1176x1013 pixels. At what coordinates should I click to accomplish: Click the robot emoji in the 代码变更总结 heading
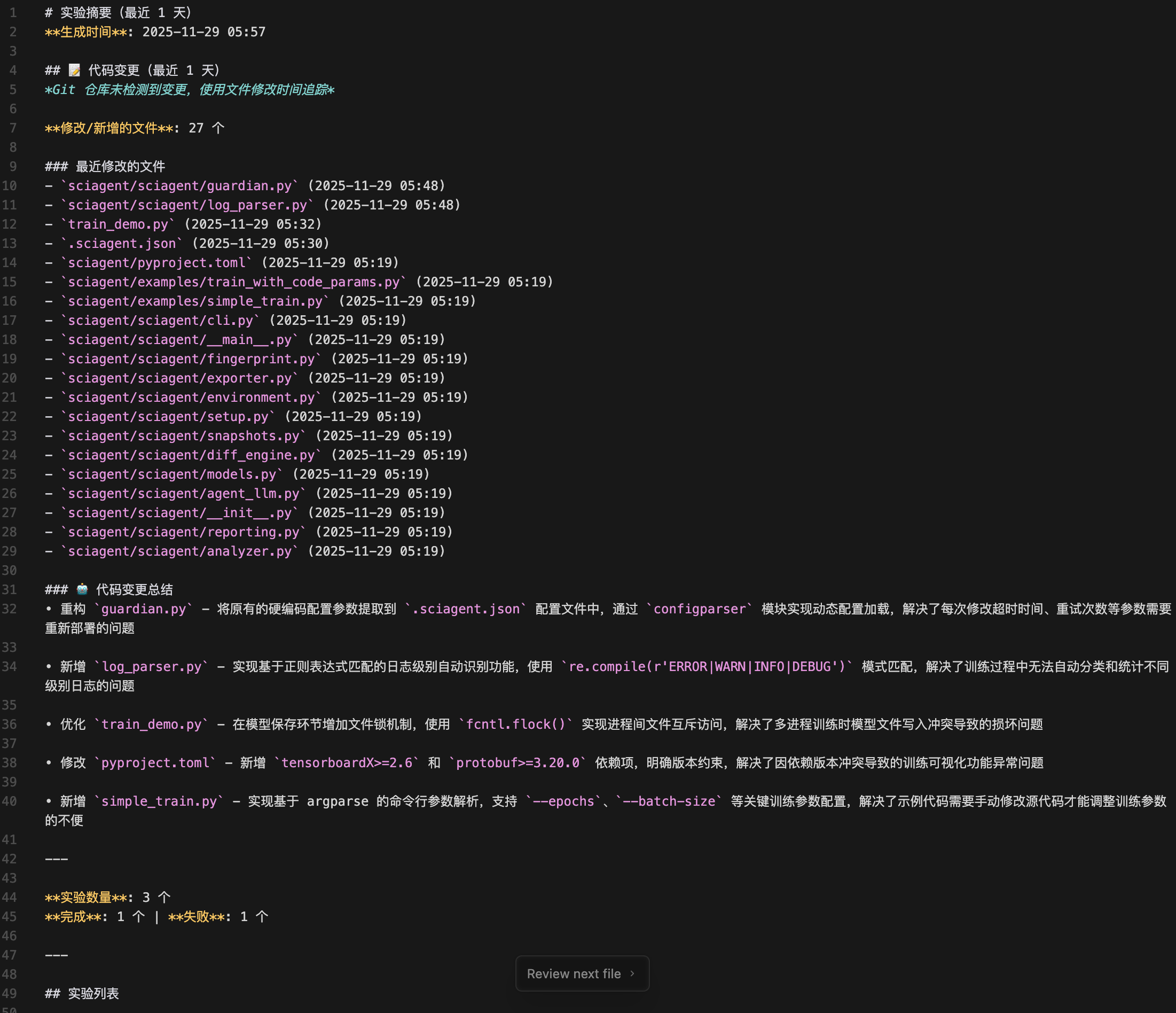coord(82,589)
